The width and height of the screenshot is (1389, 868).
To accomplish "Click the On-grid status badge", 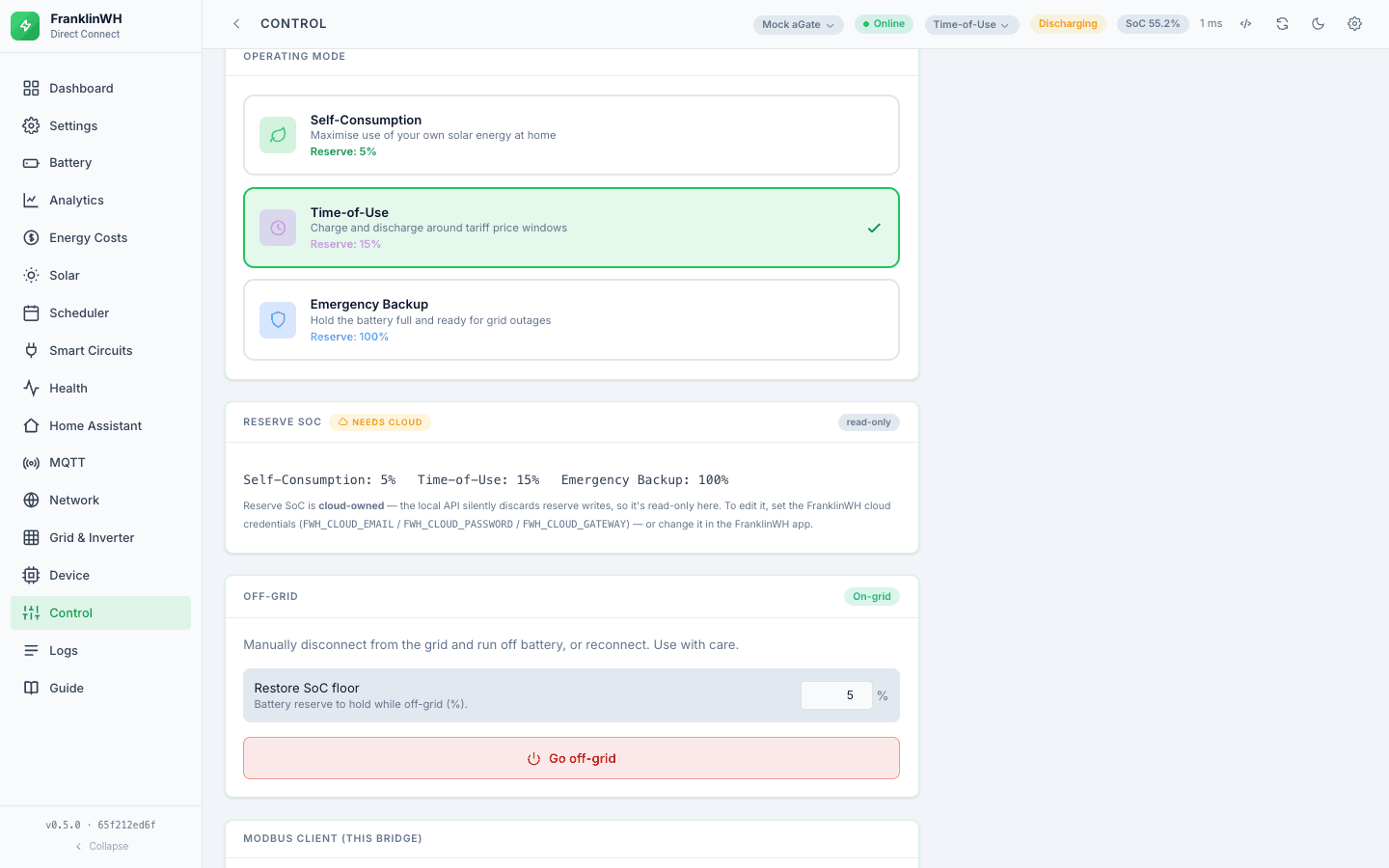I will pos(872,597).
